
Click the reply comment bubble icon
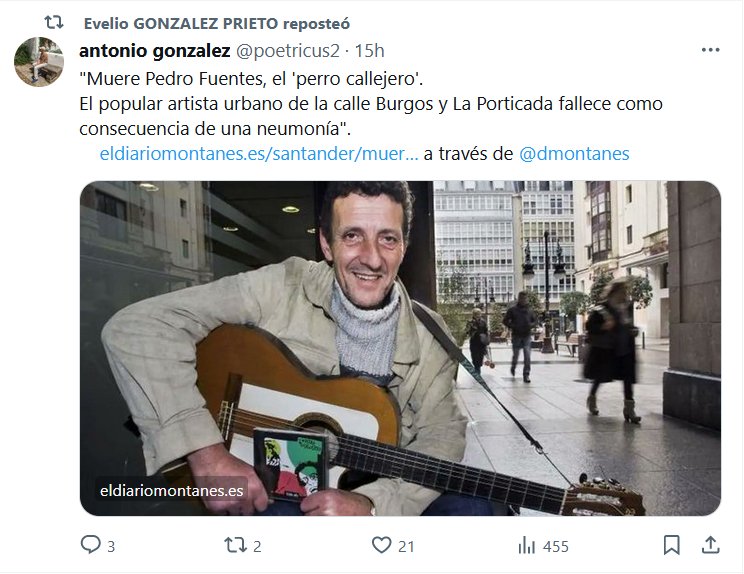click(x=91, y=545)
